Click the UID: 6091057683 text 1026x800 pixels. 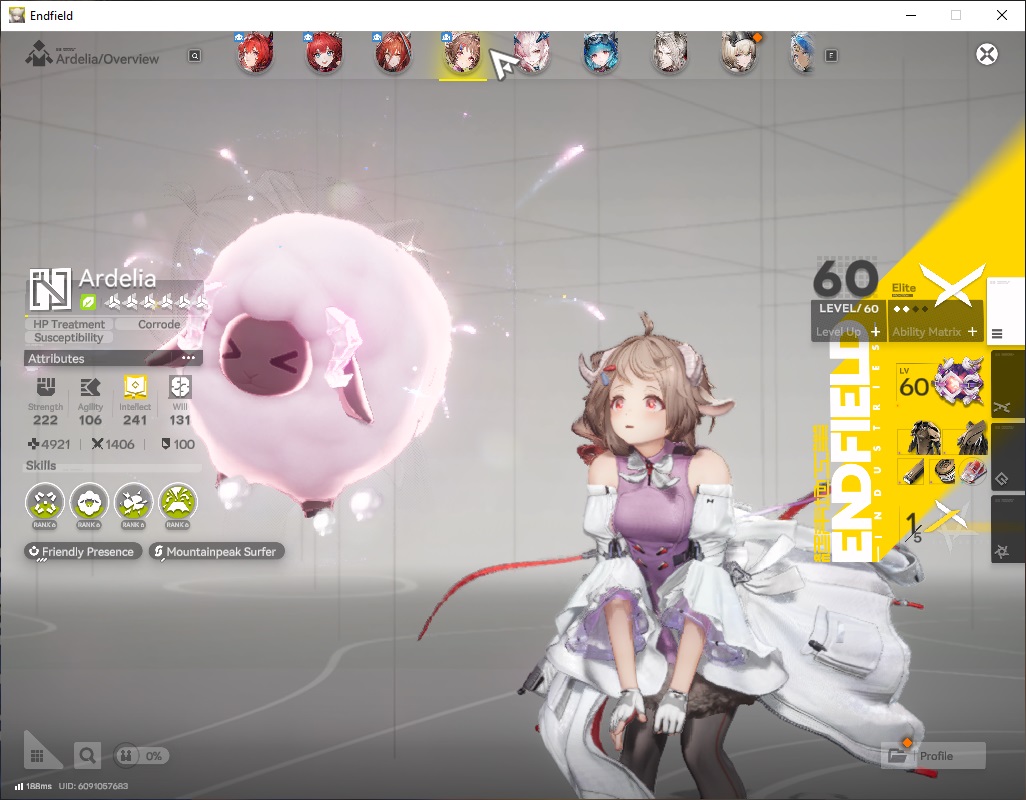[93, 786]
